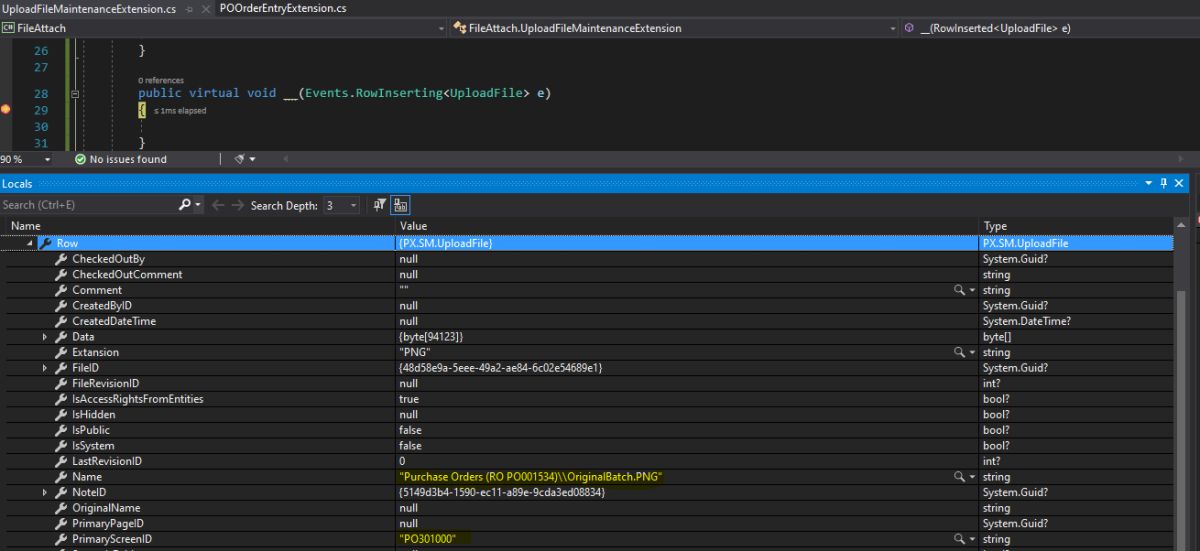Open text visualizer for PrimaryScreenID value
This screenshot has height=551, width=1200.
960,539
